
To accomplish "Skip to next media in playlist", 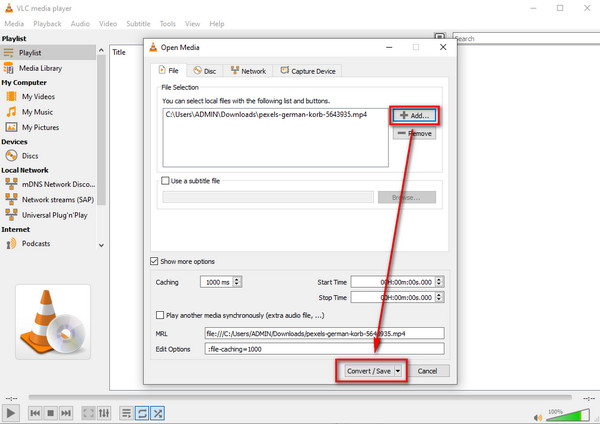I will tap(66, 413).
